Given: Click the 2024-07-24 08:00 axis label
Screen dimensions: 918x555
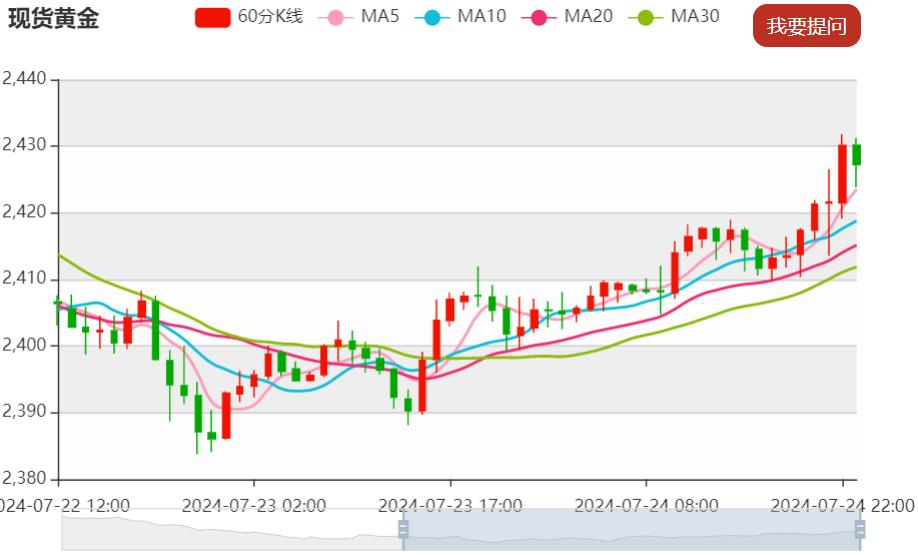Looking at the screenshot, I should click(646, 505).
